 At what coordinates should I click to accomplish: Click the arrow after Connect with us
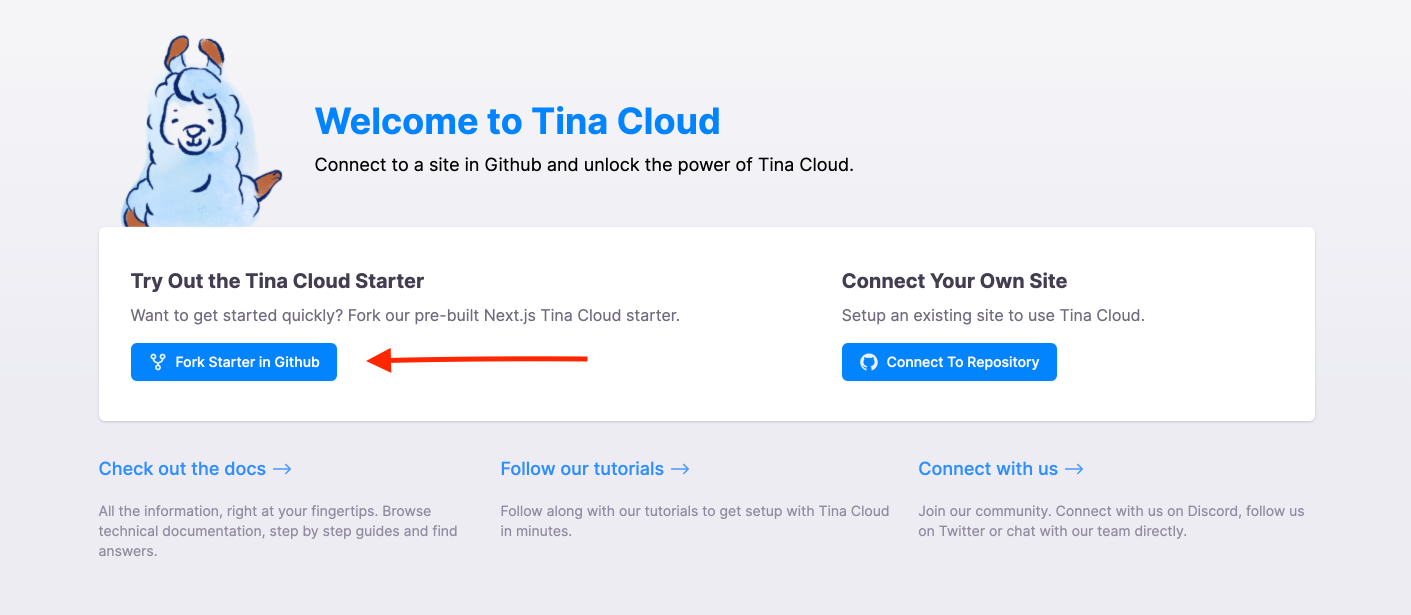click(1074, 469)
